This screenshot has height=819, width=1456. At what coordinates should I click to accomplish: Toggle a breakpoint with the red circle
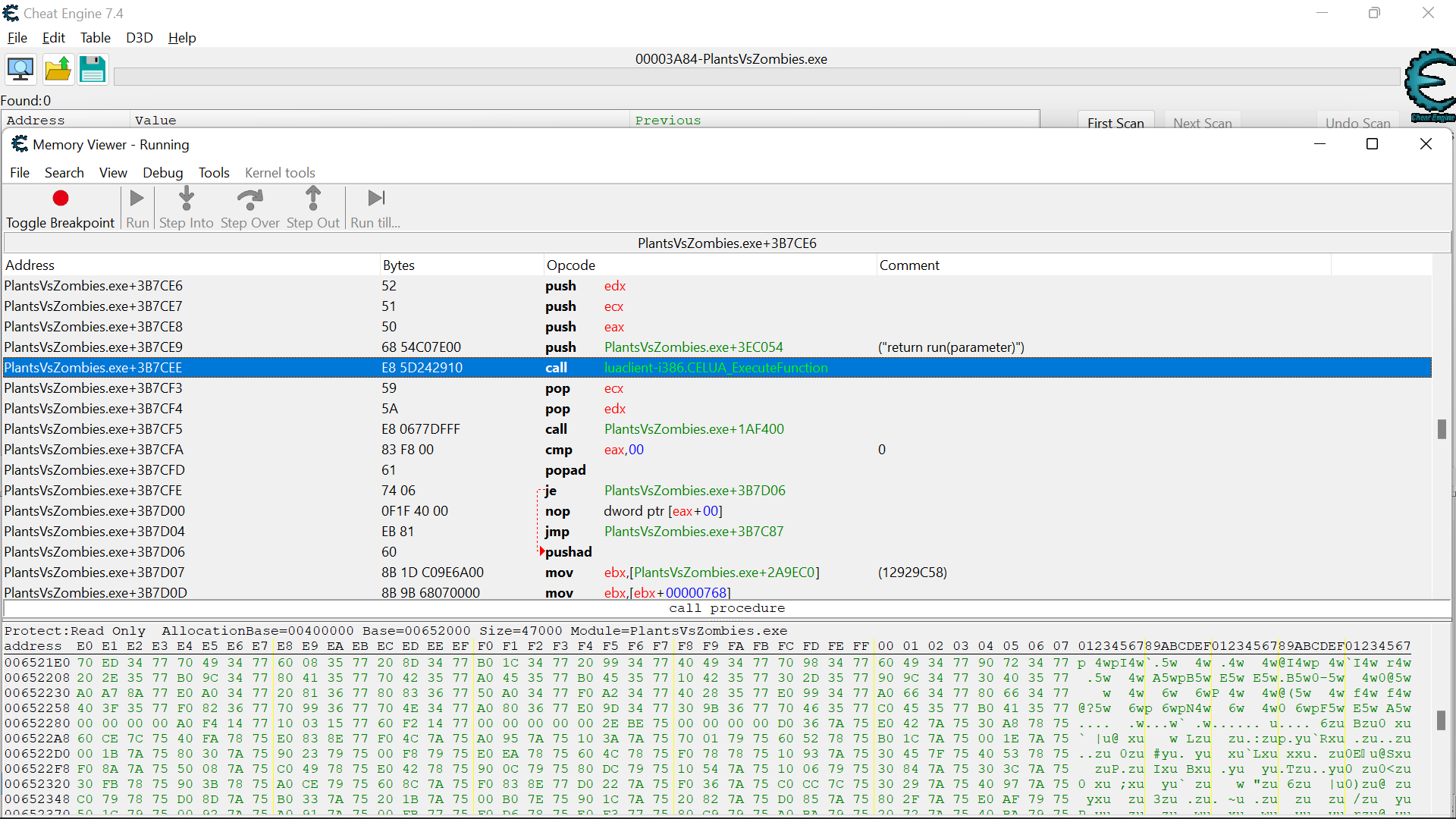[60, 198]
